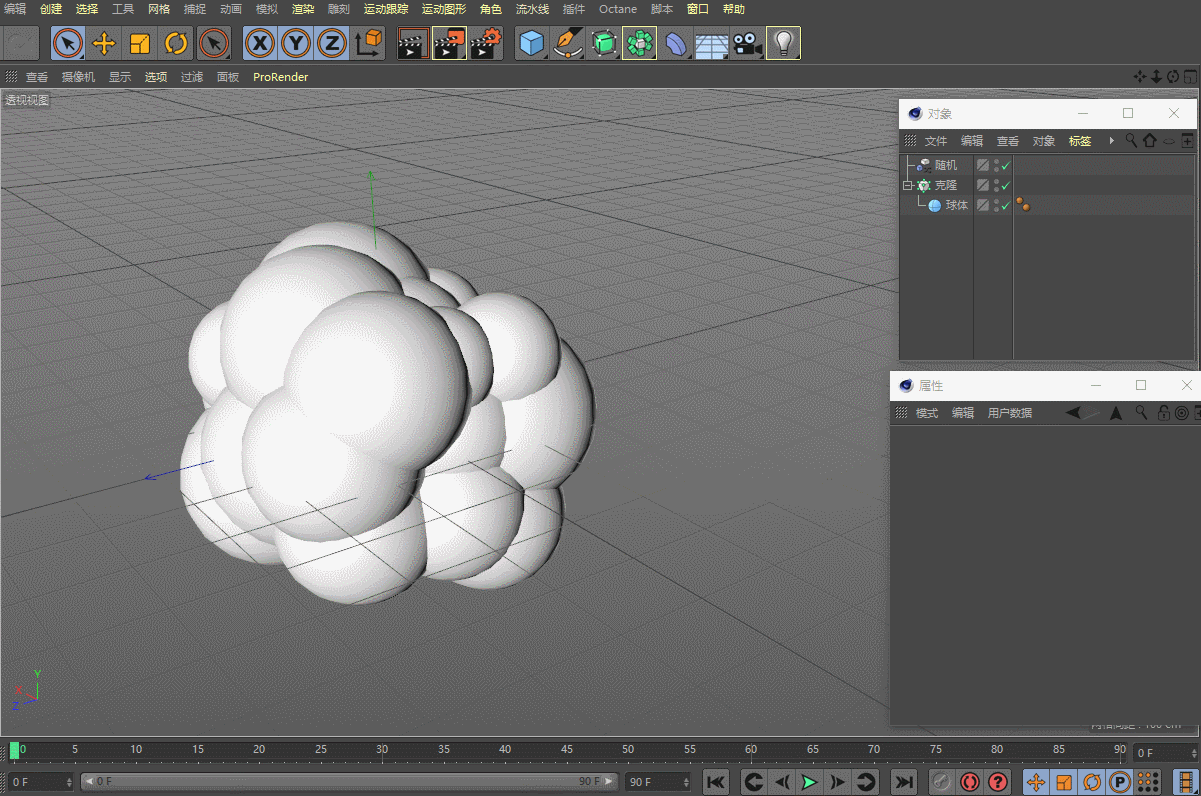Open ProRender viewport menu
1201x796 pixels.
click(281, 77)
